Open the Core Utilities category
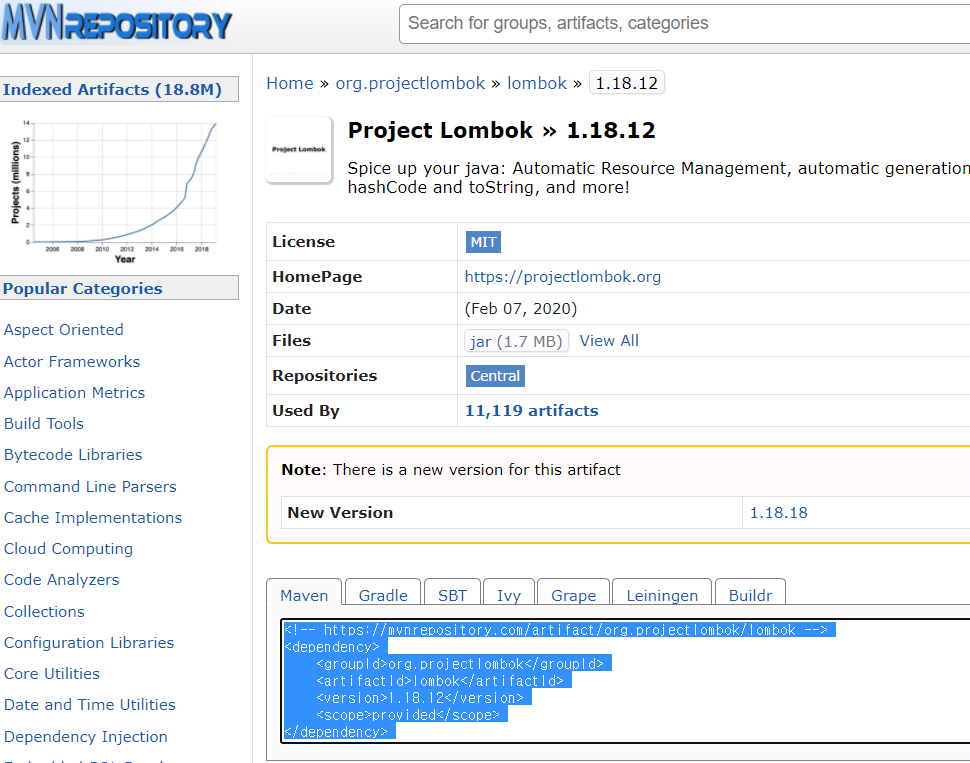The image size is (970, 763). pyautogui.click(x=51, y=673)
